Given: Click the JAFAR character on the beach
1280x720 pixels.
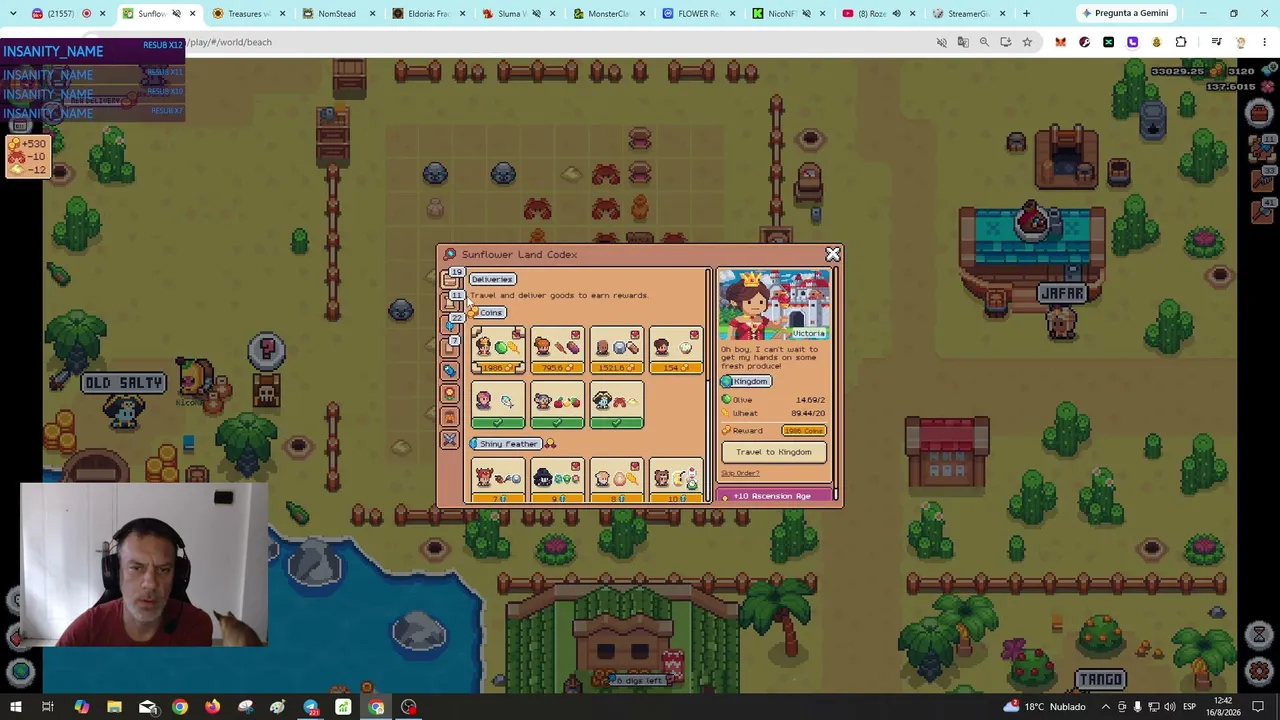Looking at the screenshot, I should pyautogui.click(x=1061, y=322).
